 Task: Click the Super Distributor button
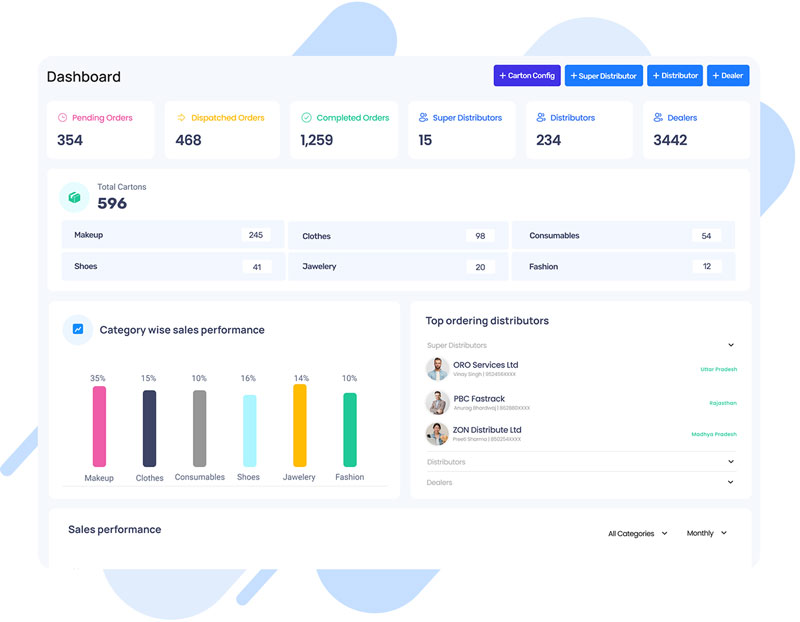(x=603, y=75)
